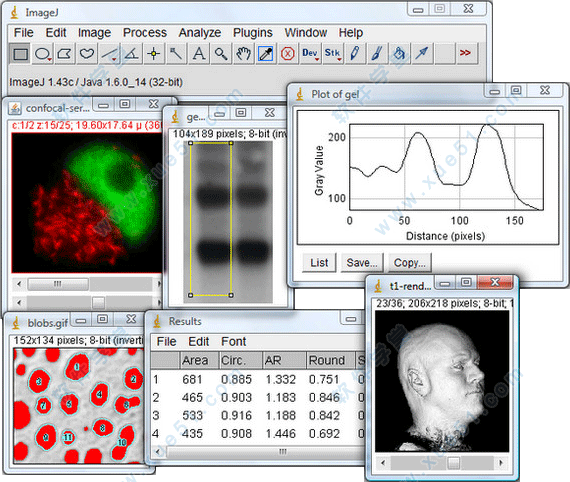
Task: Open the Dev developer menu tool
Action: click(x=310, y=54)
